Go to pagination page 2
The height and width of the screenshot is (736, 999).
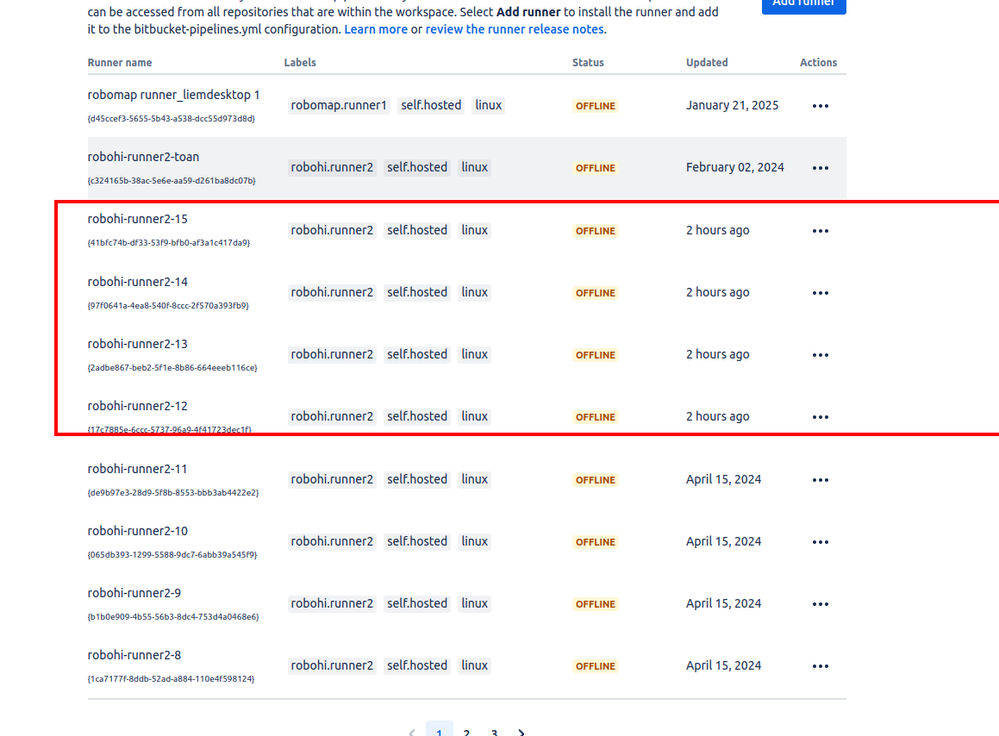(x=466, y=732)
